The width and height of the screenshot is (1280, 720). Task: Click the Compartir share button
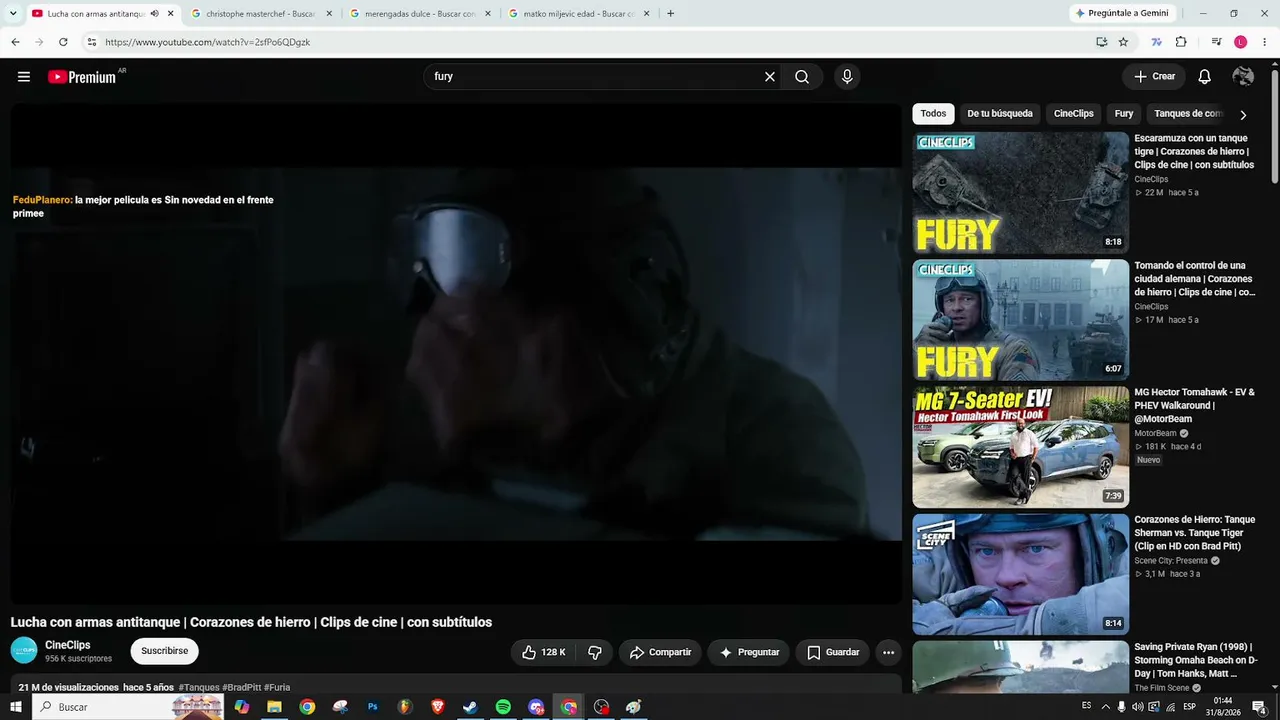tap(660, 652)
